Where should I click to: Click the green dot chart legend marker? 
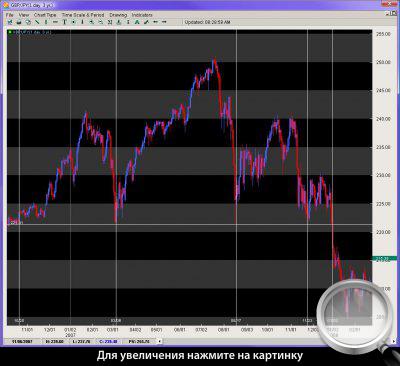[10, 32]
